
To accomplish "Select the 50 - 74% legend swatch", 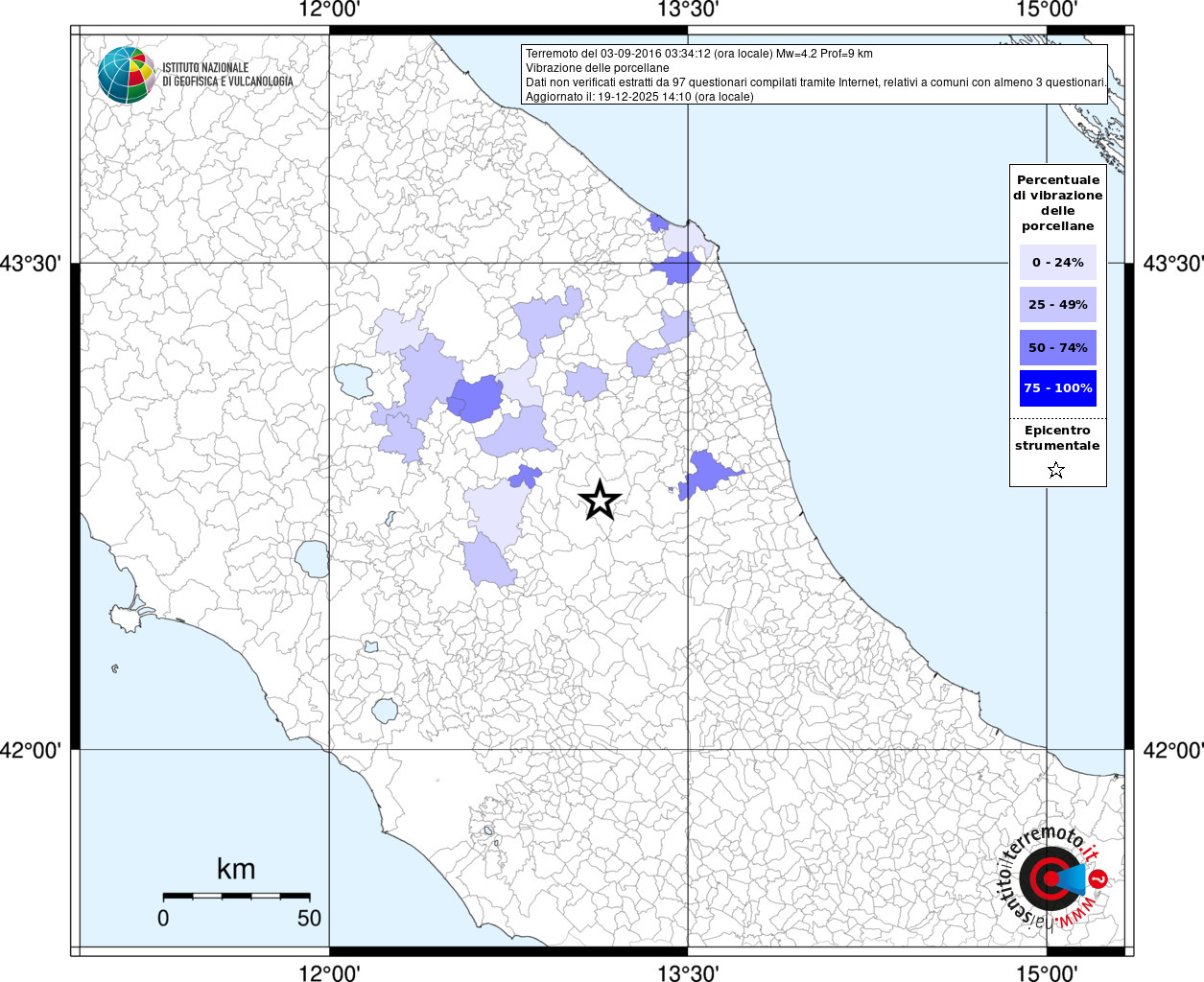I will pos(1057,347).
